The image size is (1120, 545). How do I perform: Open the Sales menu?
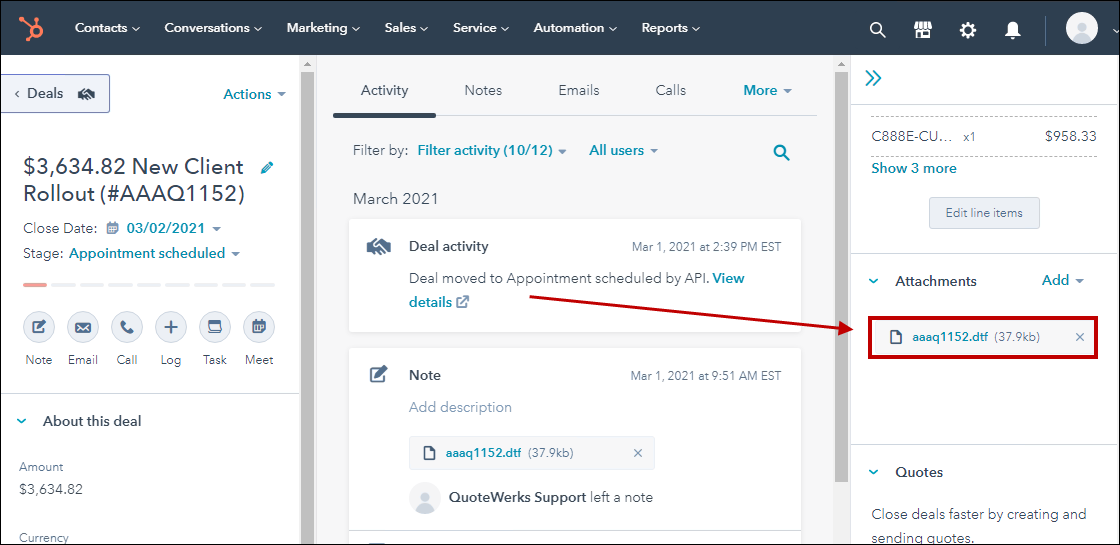[x=406, y=28]
